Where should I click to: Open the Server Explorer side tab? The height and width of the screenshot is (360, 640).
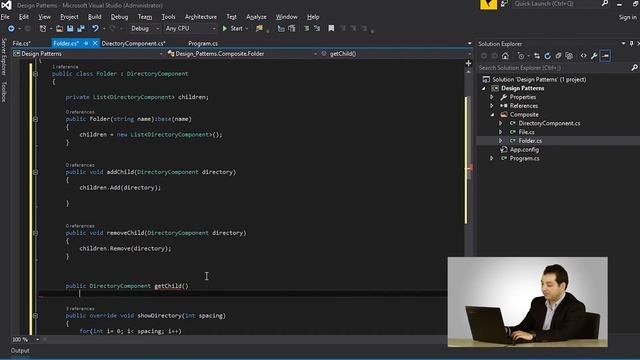click(4, 57)
